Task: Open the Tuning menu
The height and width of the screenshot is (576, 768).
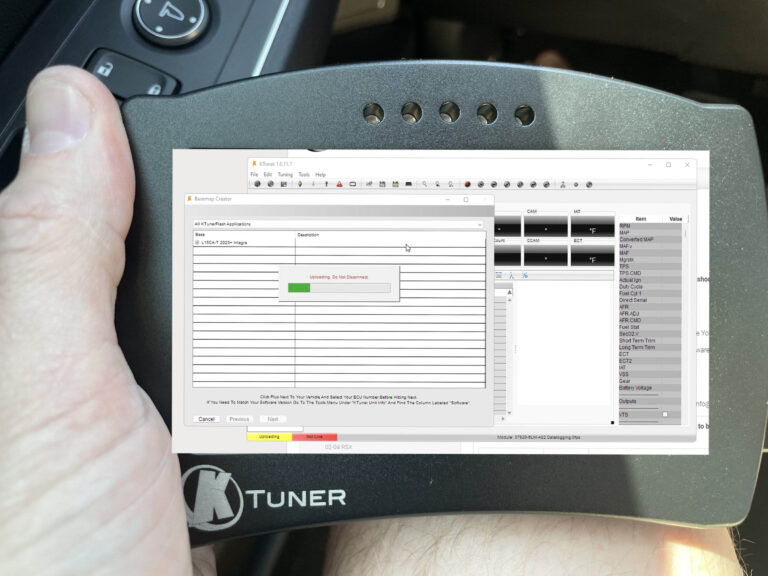Action: (x=285, y=174)
